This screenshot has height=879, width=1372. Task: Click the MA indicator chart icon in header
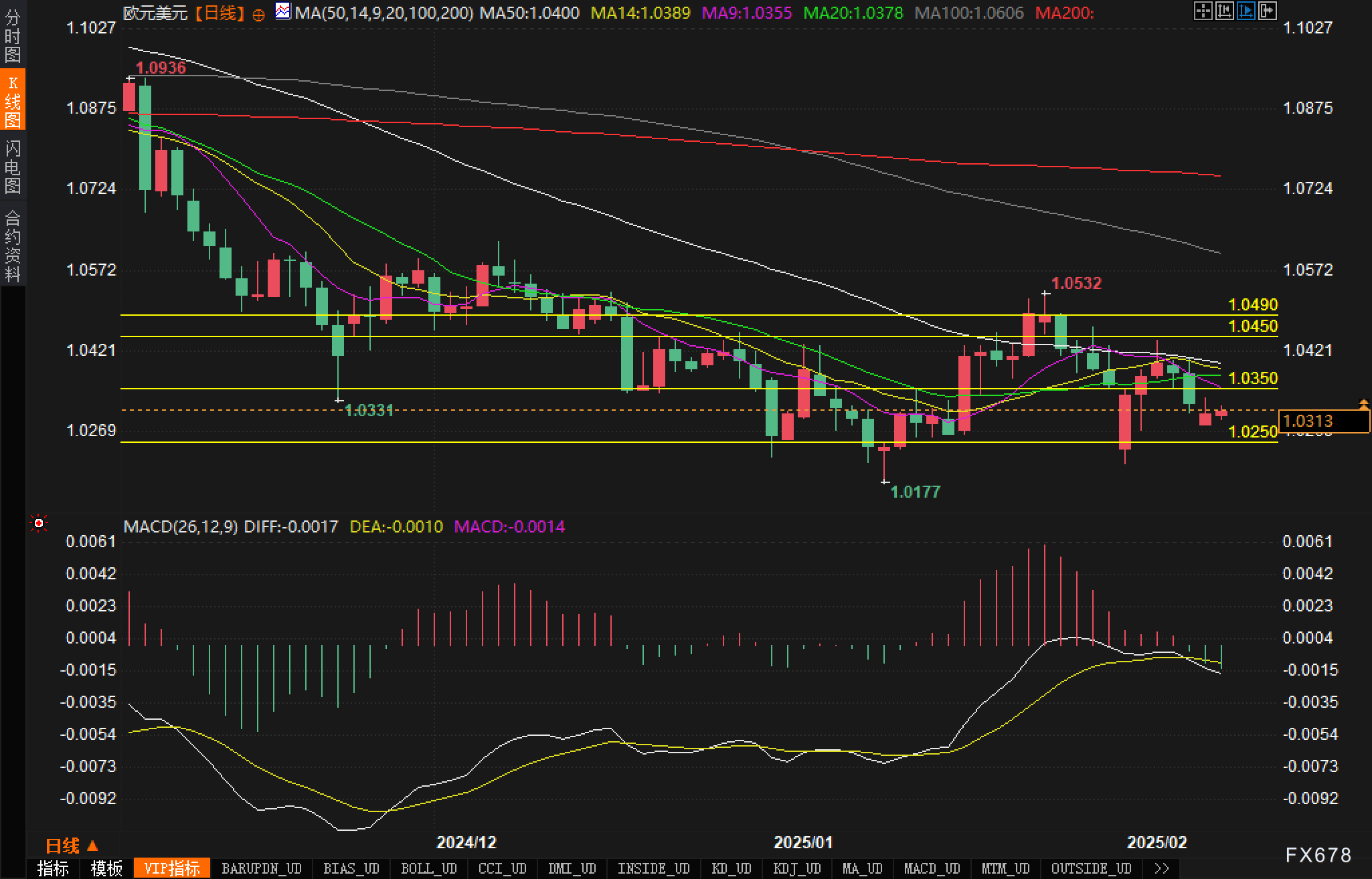pyautogui.click(x=283, y=11)
